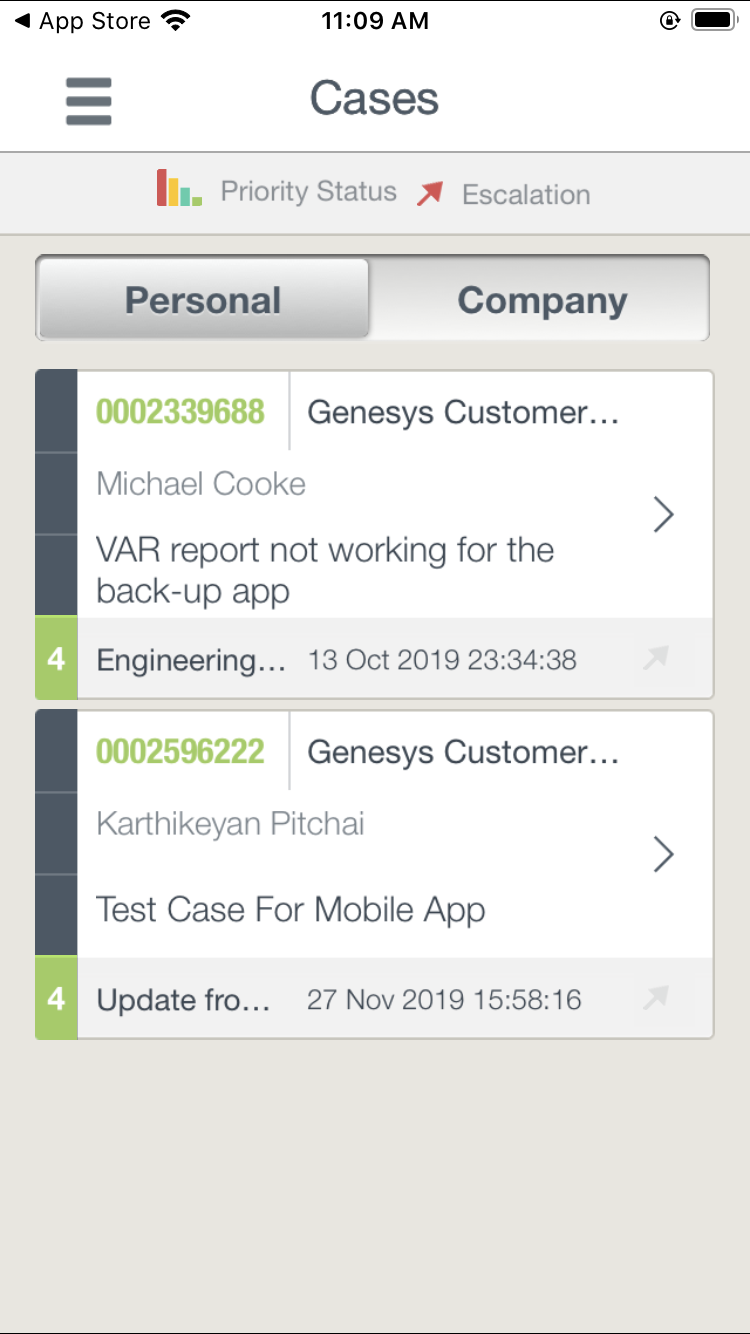Viewport: 750px width, 1334px height.
Task: Click the Priority Status bar chart icon
Action: 179,188
